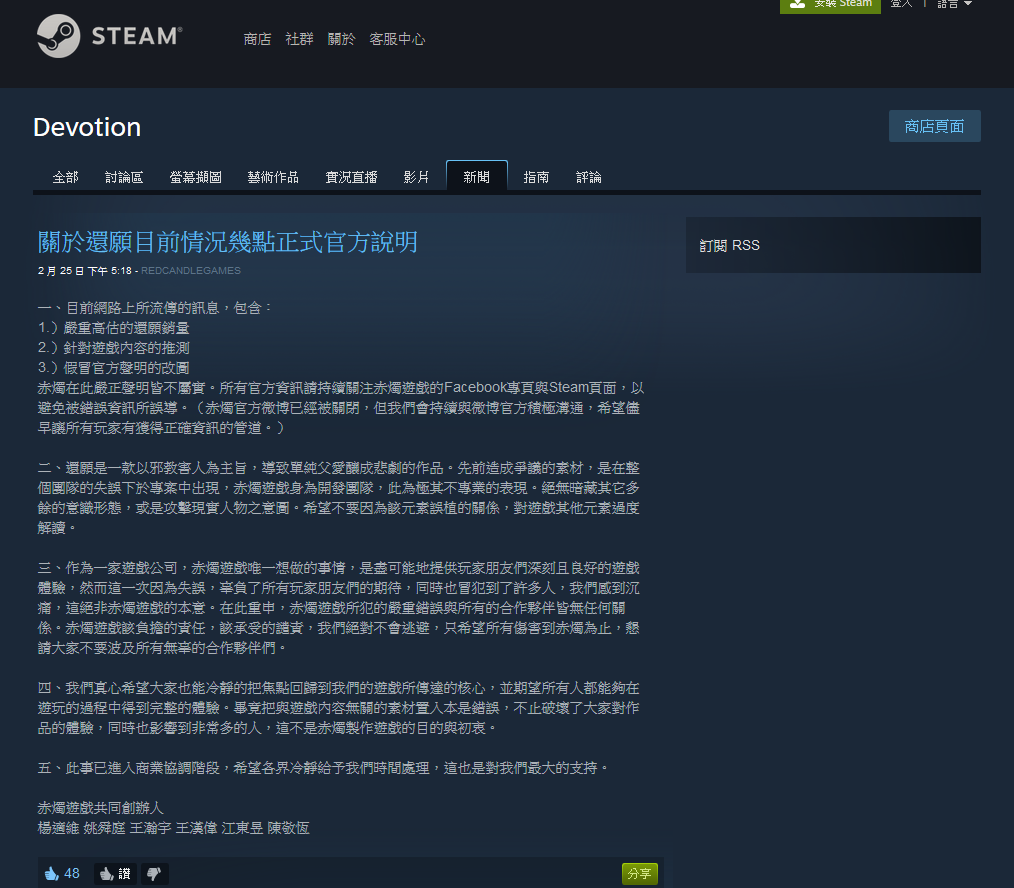Image resolution: width=1014 pixels, height=888 pixels.
Task: Click the 安裝 Steam install button
Action: [830, 5]
